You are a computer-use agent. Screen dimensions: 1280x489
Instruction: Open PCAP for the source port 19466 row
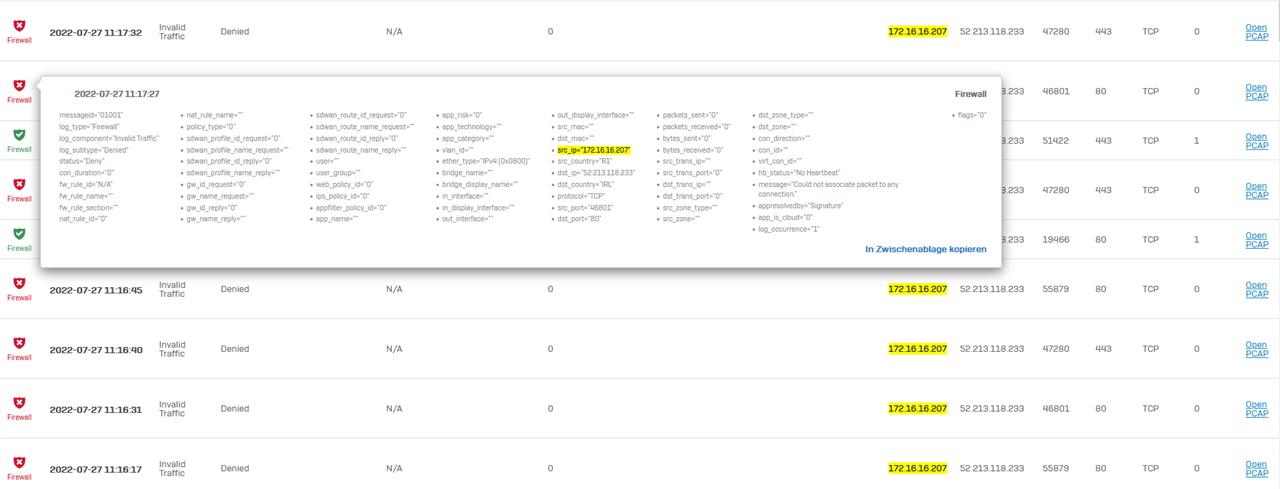click(1256, 240)
